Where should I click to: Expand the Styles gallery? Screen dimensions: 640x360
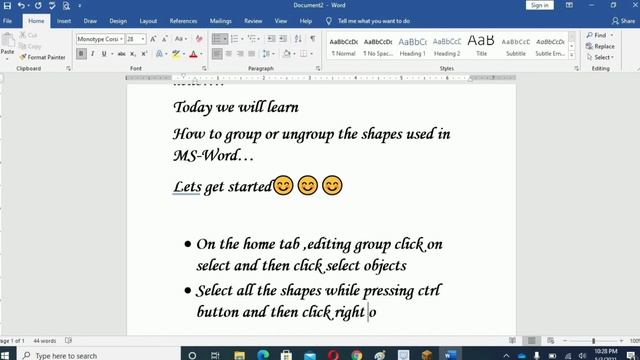(572, 55)
